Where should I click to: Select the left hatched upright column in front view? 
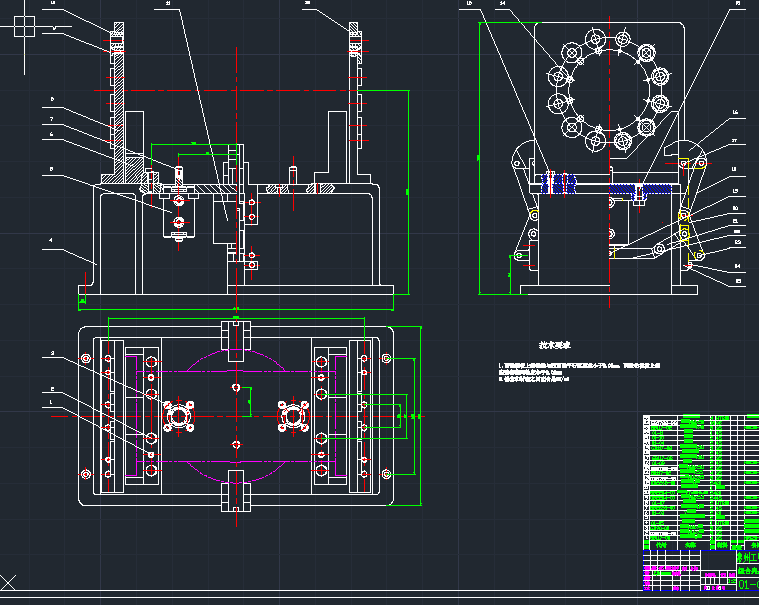(119, 102)
